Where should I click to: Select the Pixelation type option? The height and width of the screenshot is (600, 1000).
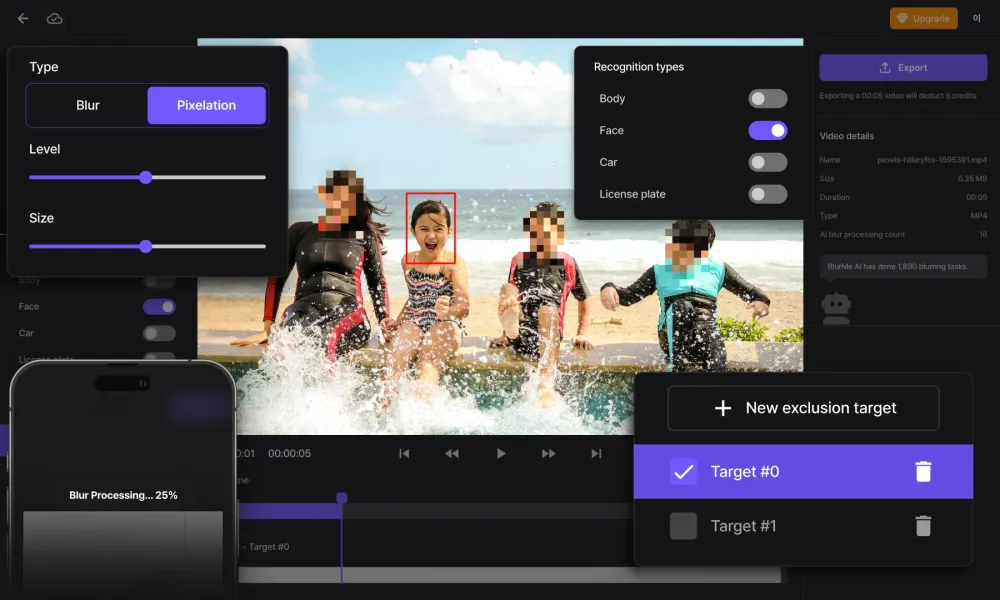206,105
